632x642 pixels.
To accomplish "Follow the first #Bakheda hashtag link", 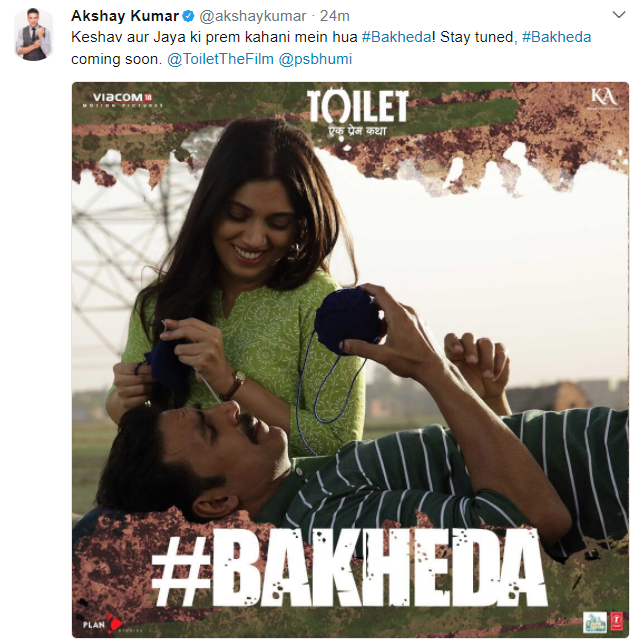I will [x=396, y=37].
